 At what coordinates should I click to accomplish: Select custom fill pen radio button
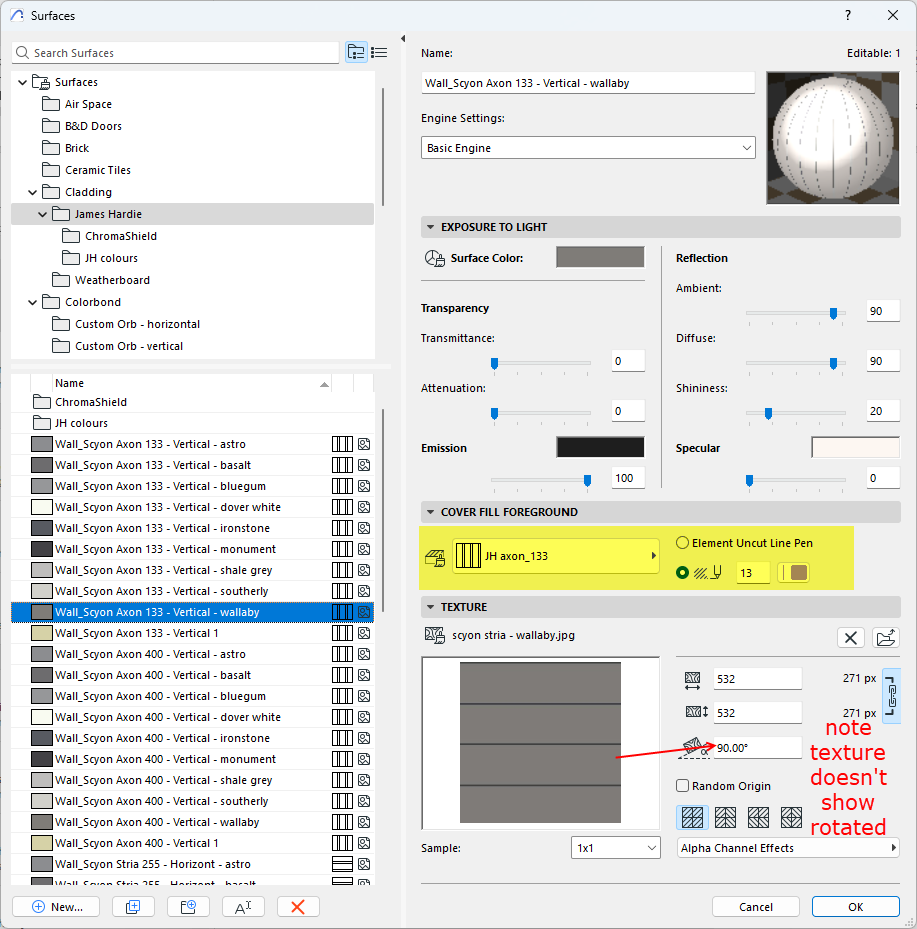682,573
